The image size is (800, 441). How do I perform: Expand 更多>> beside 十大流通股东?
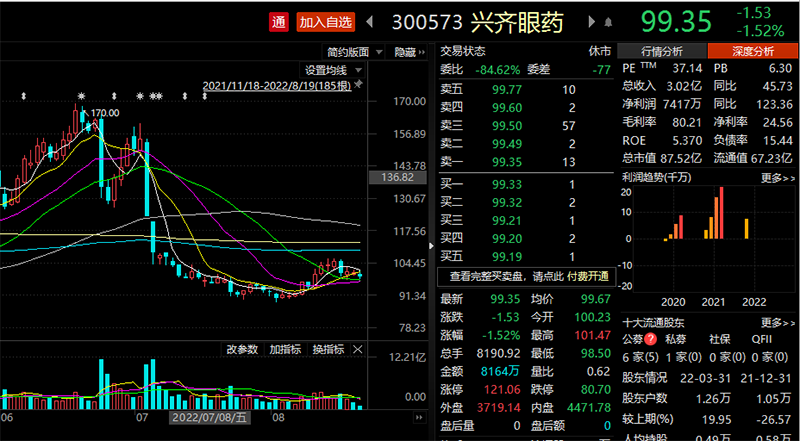coord(776,323)
